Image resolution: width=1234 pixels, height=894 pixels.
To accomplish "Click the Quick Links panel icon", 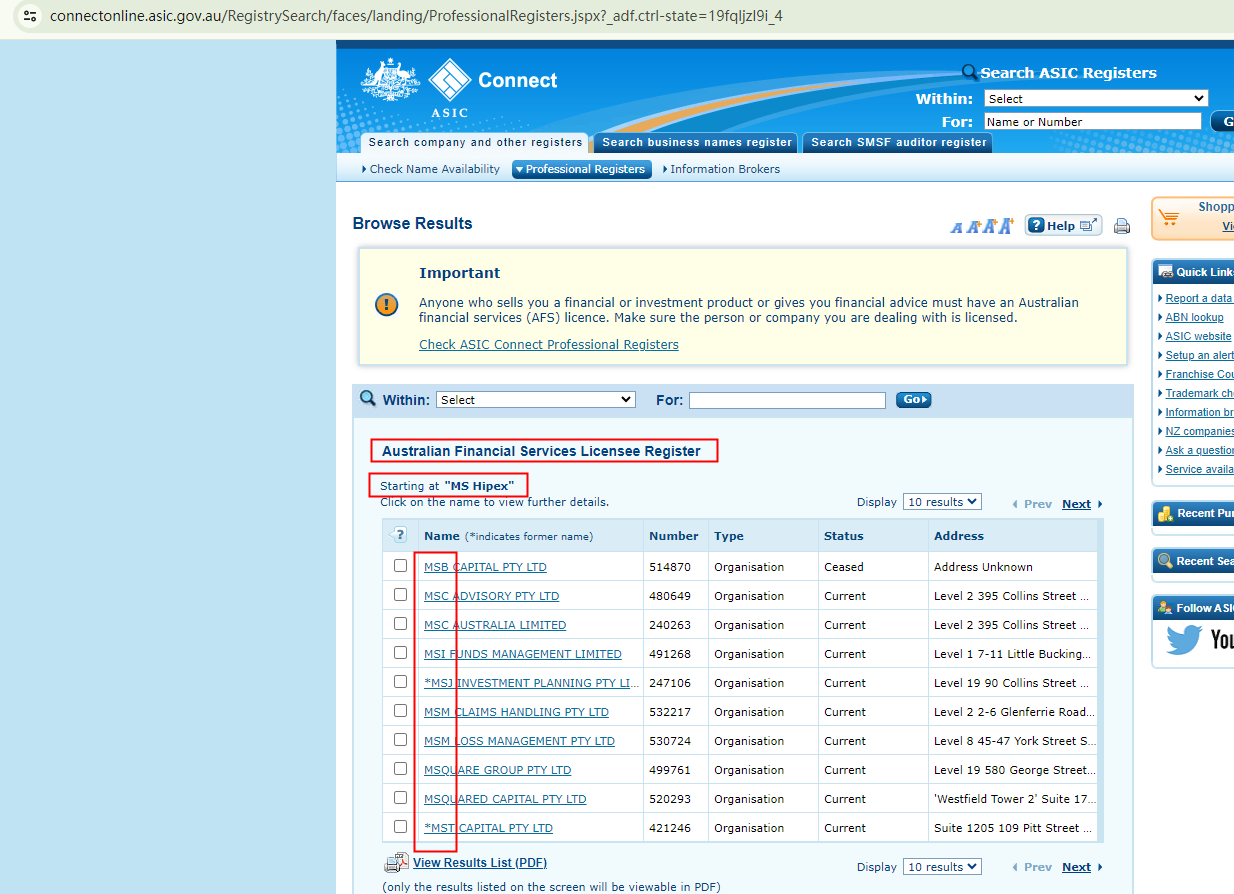I will tap(1164, 272).
